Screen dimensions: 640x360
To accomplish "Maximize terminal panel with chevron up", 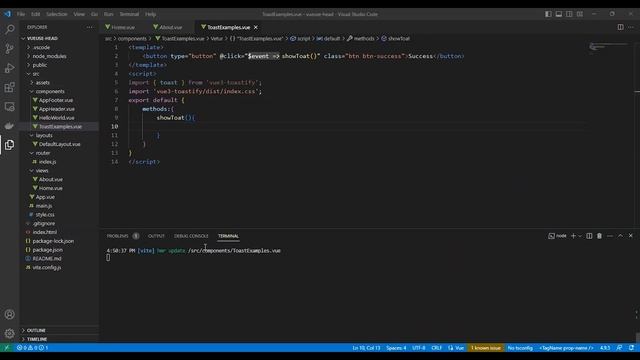I will 620,236.
